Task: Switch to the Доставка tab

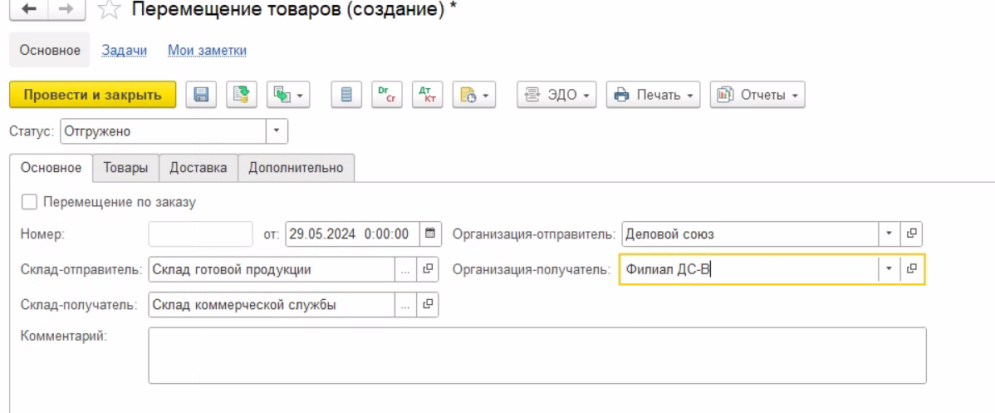Action: tap(198, 168)
